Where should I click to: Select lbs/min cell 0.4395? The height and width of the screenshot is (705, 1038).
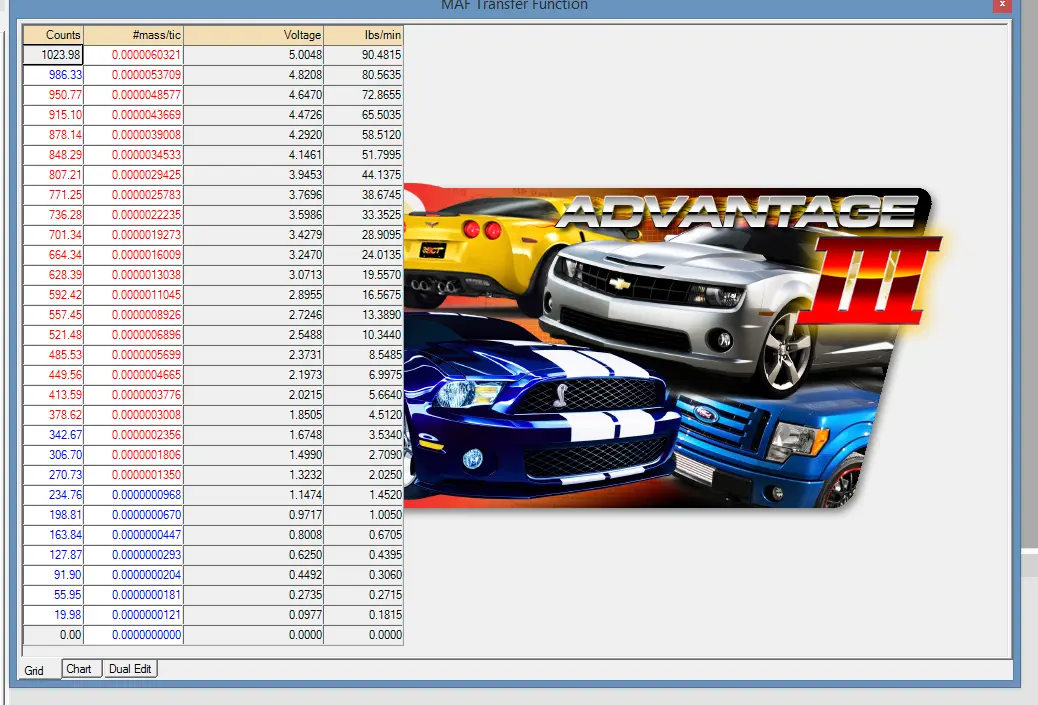(x=363, y=554)
